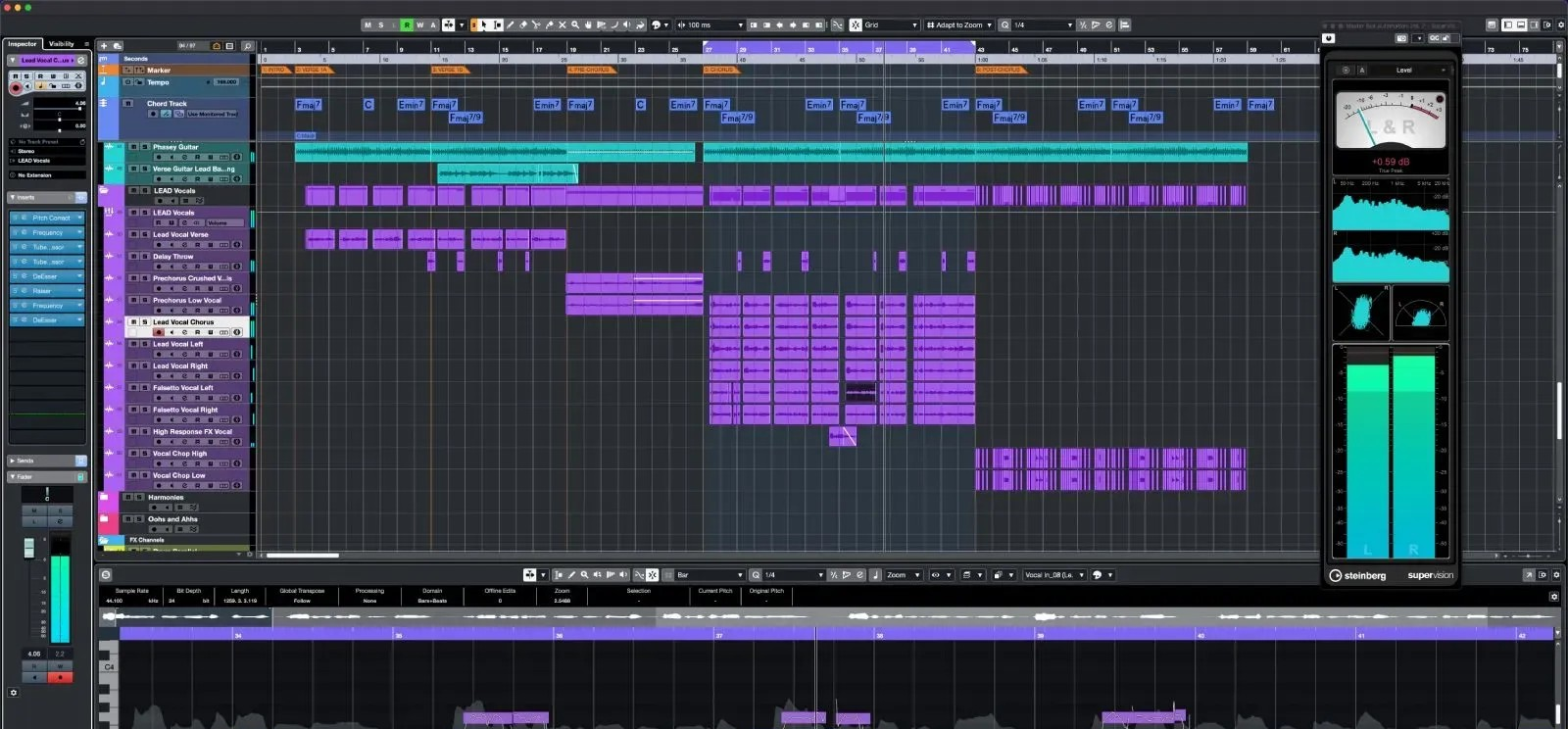Screen dimensions: 1568x729
Task: Open the Adapt to Zoom dropdown
Action: click(x=959, y=24)
